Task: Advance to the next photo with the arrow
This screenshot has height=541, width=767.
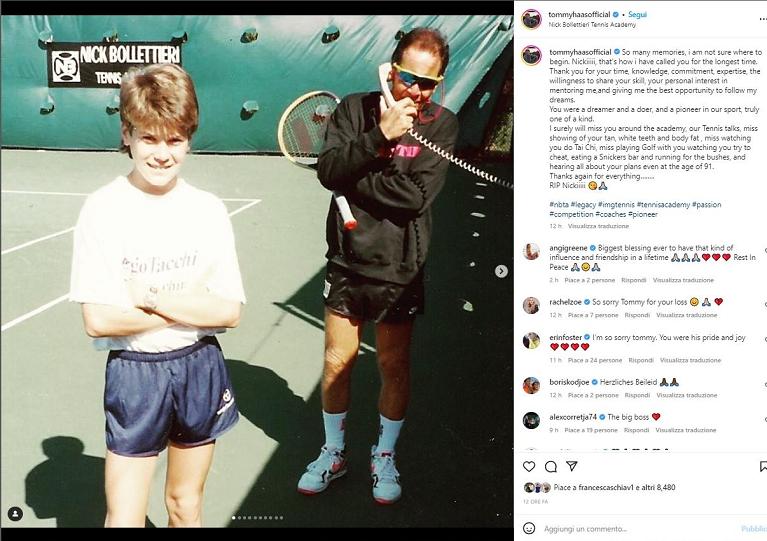Action: pyautogui.click(x=501, y=271)
